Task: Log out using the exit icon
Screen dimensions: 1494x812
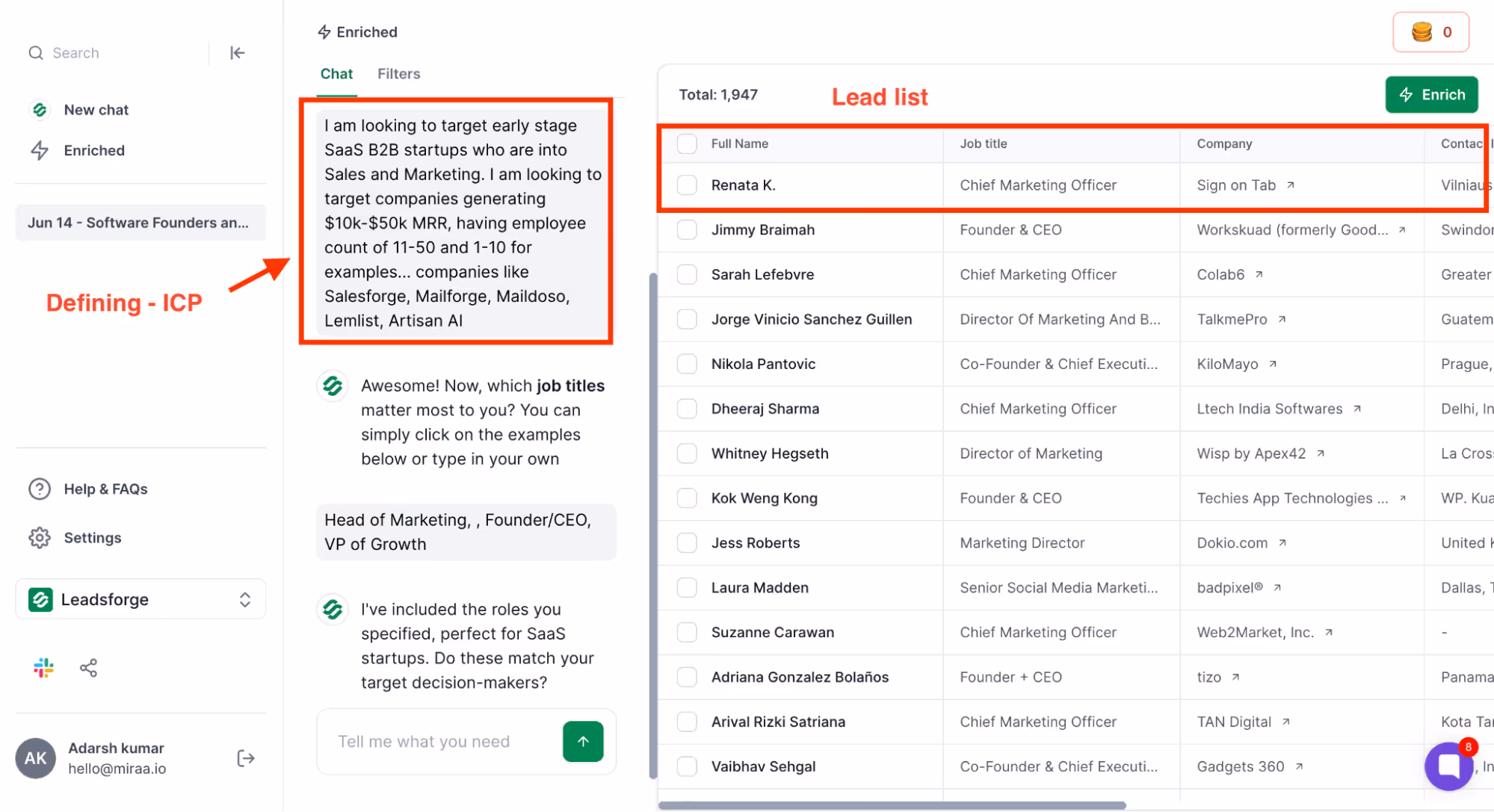Action: (x=246, y=758)
